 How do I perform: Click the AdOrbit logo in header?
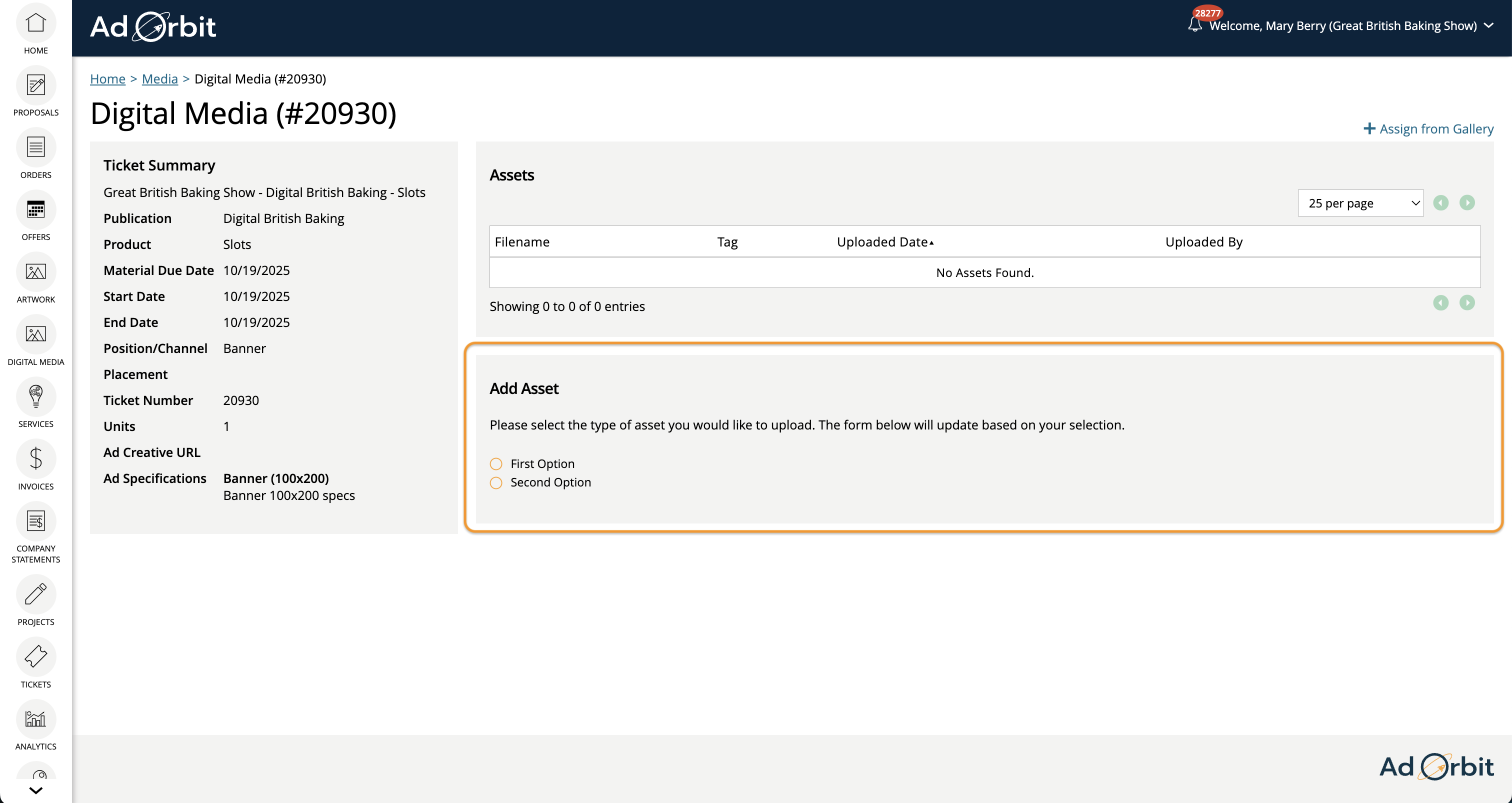(153, 27)
